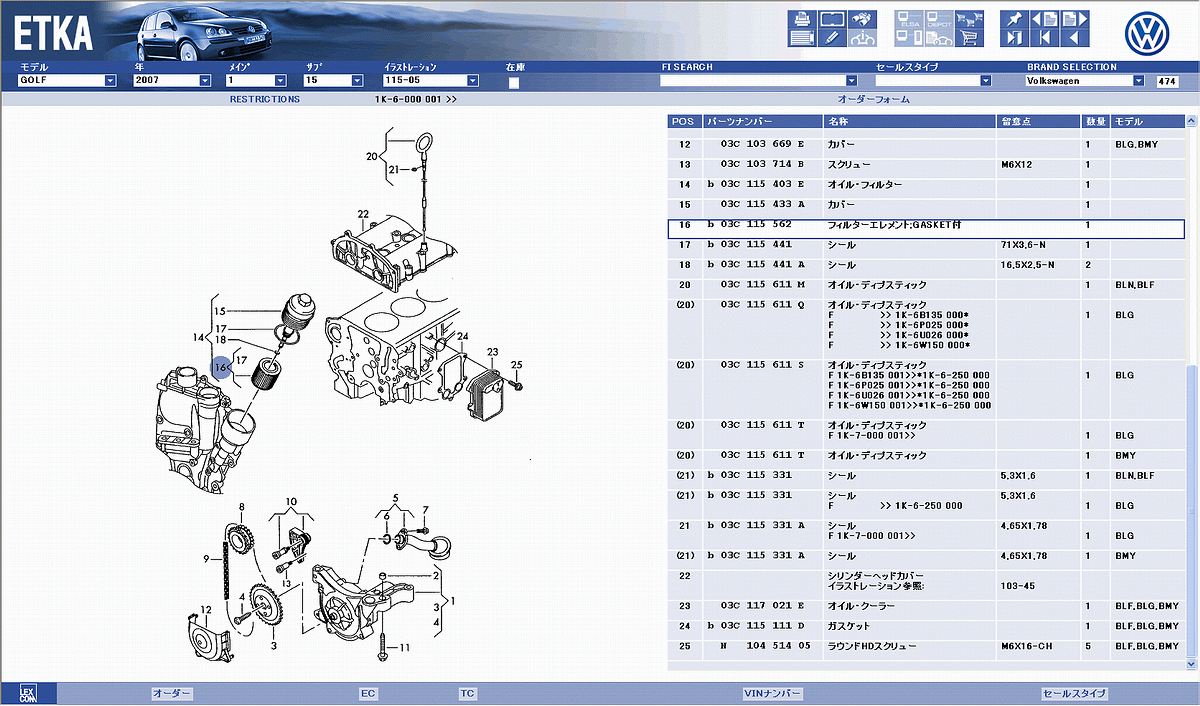Click the パーツナンバー column header
The image size is (1200, 706).
point(762,121)
